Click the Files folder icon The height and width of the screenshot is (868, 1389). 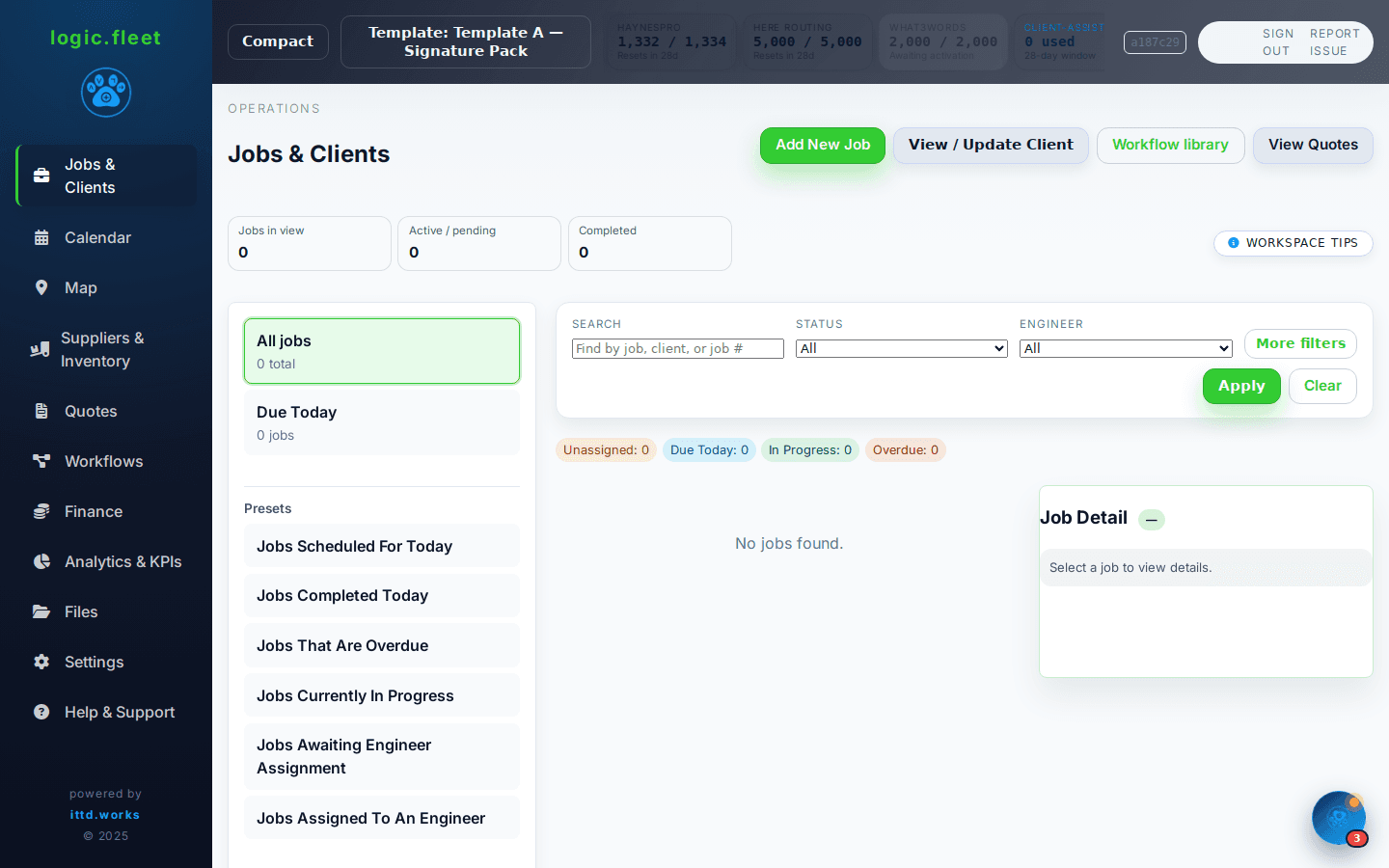(x=41, y=611)
